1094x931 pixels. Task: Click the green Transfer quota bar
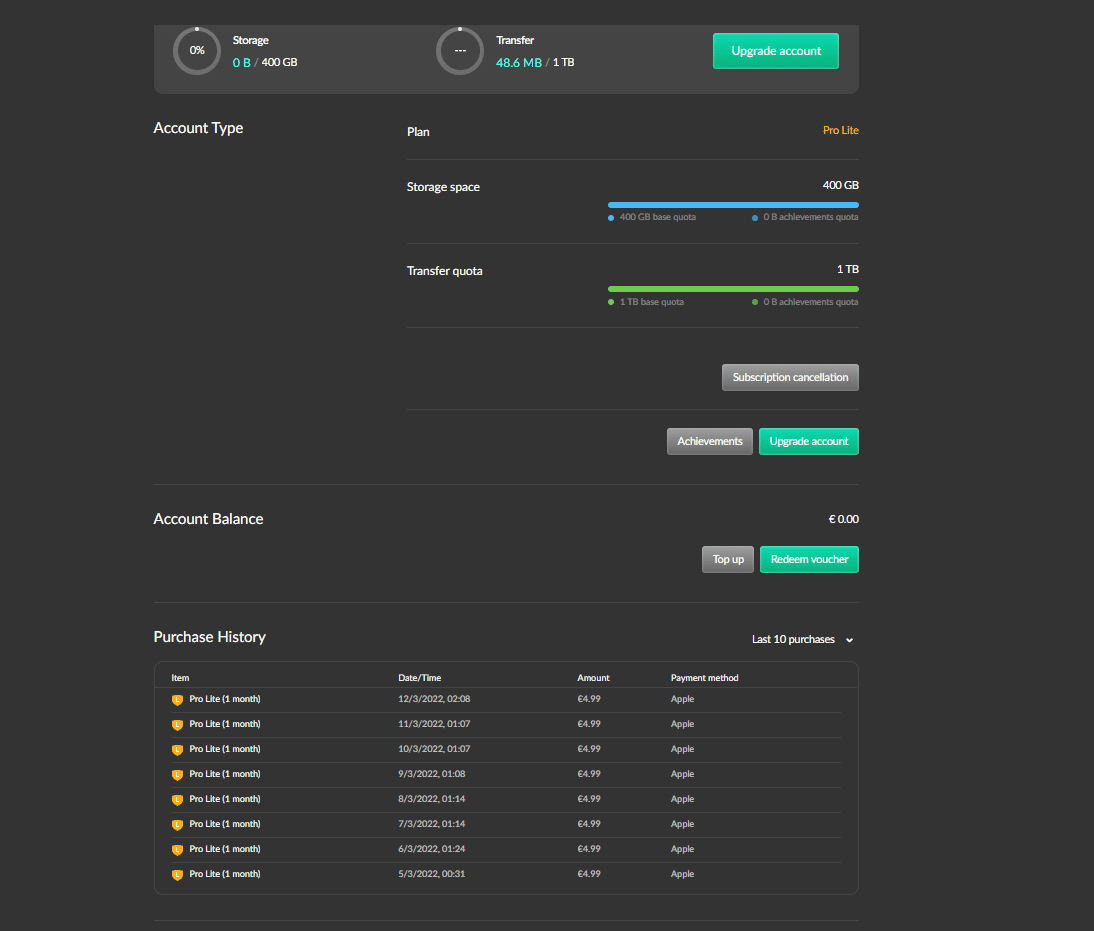(733, 289)
